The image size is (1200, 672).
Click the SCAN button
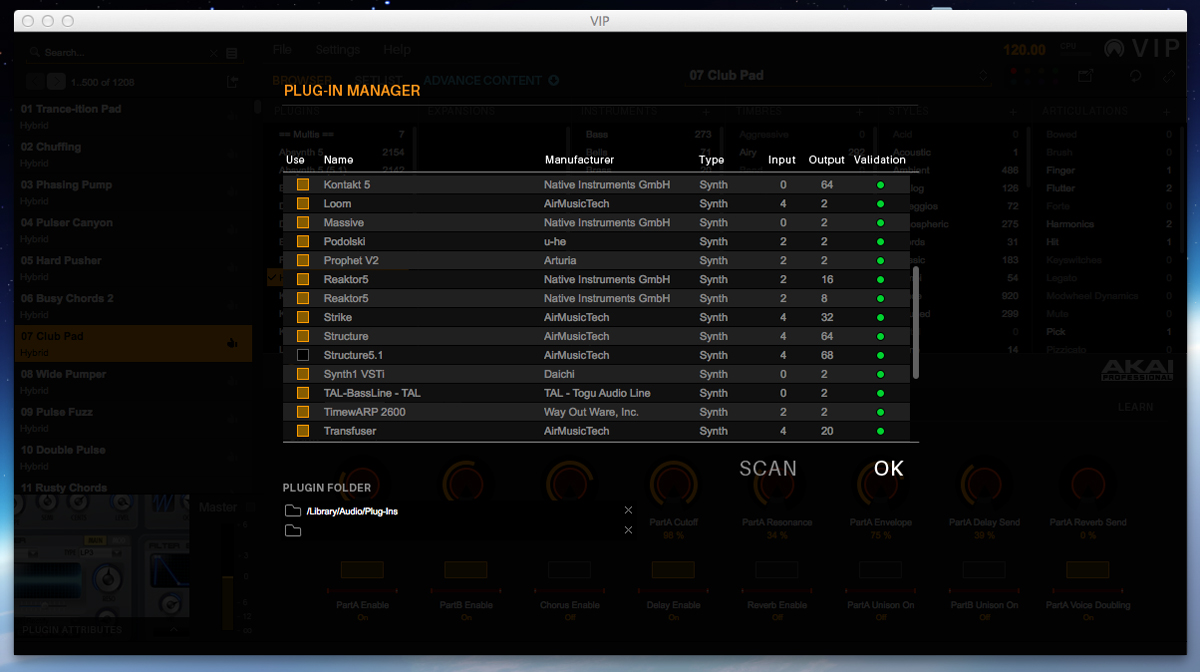[768, 468]
